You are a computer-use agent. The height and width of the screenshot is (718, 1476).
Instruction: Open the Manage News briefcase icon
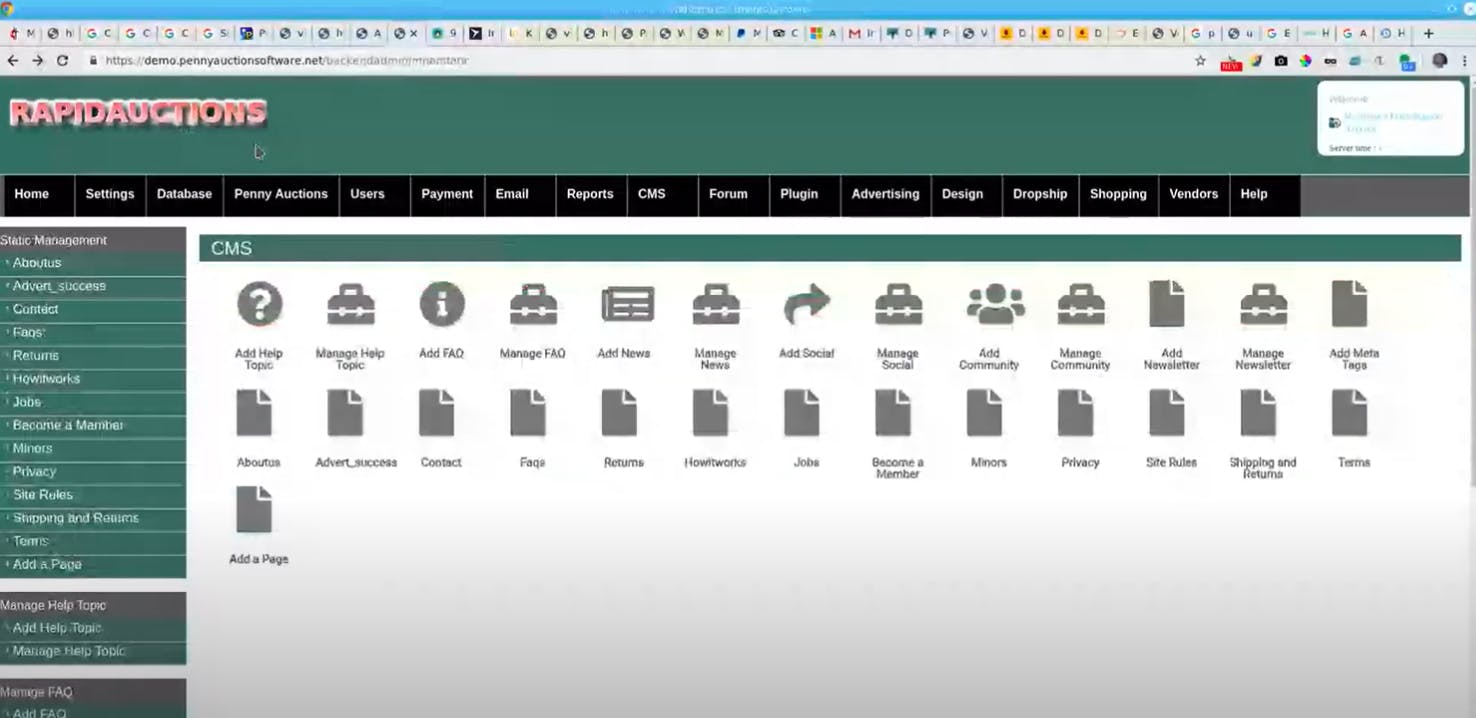[716, 305]
